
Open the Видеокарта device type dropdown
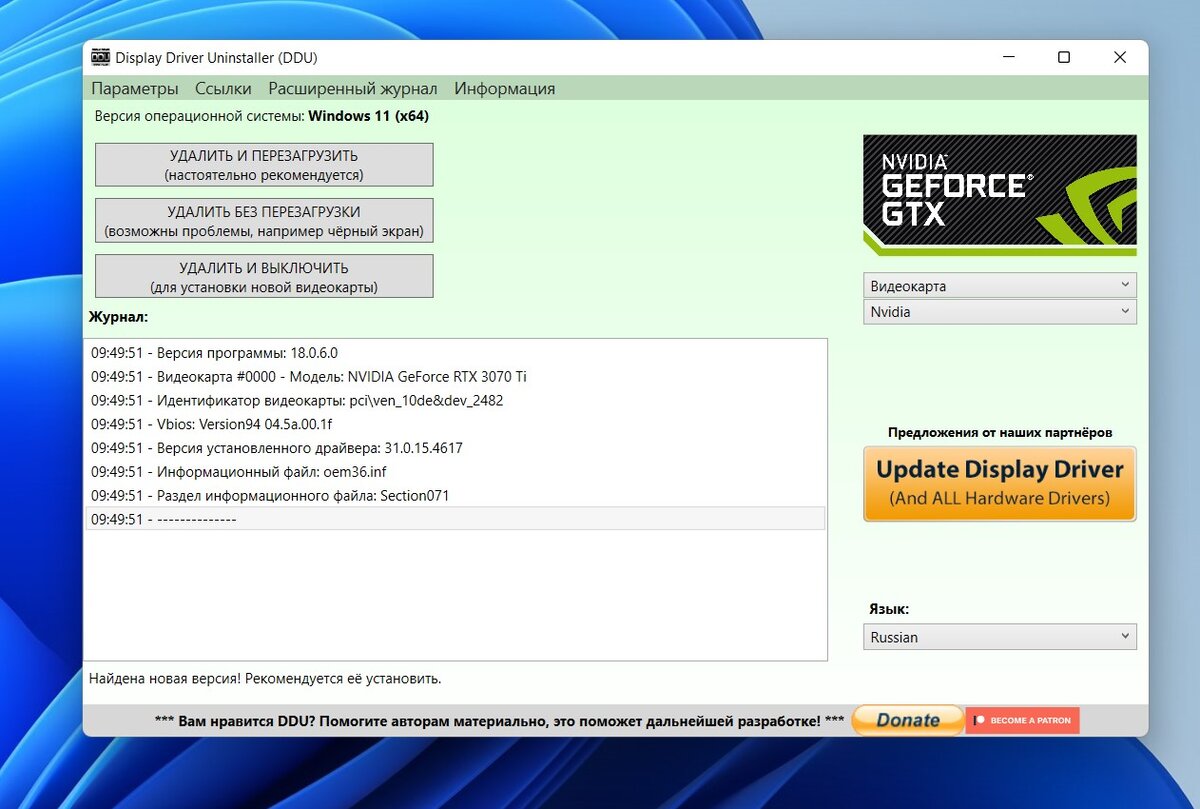click(999, 285)
